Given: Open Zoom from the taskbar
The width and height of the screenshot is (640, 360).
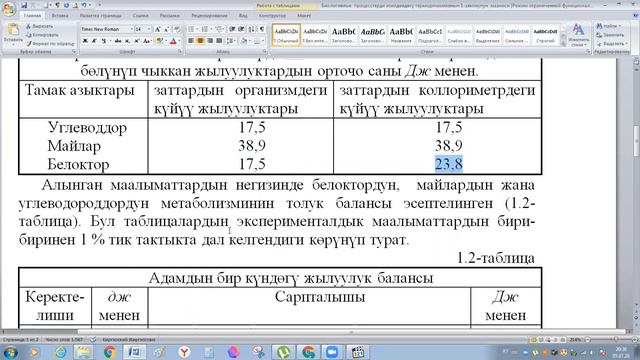Looking at the screenshot, I should tap(332, 352).
